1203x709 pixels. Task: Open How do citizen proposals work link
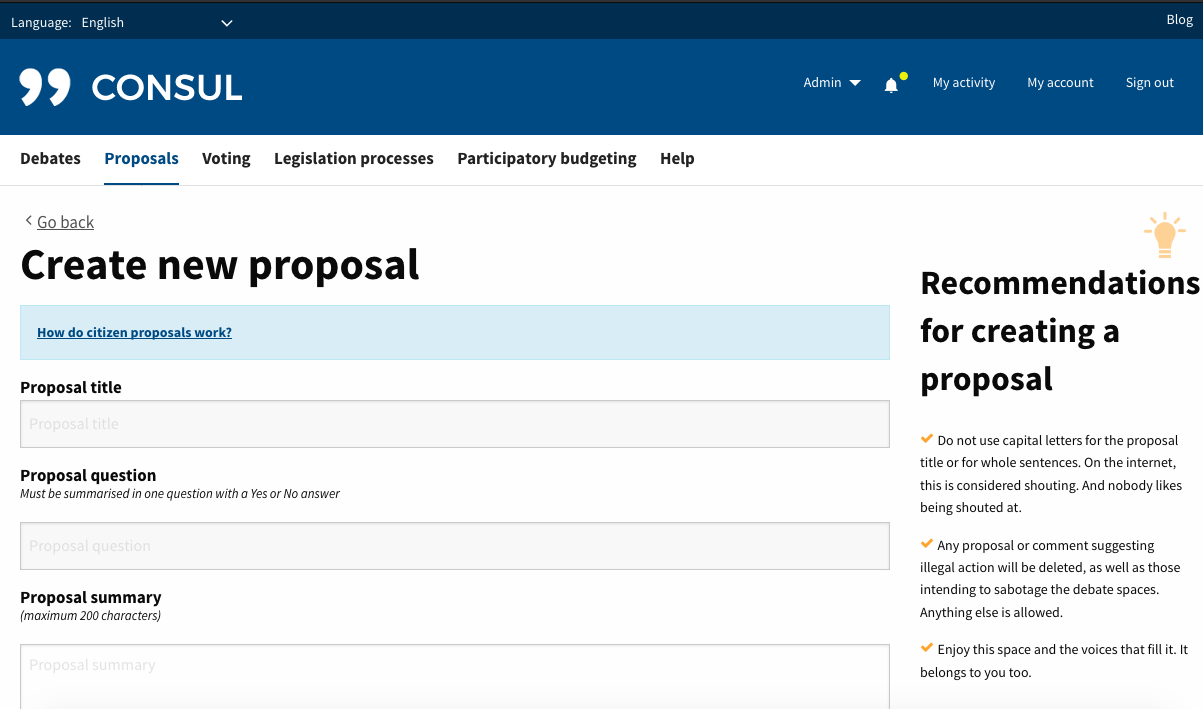click(134, 332)
